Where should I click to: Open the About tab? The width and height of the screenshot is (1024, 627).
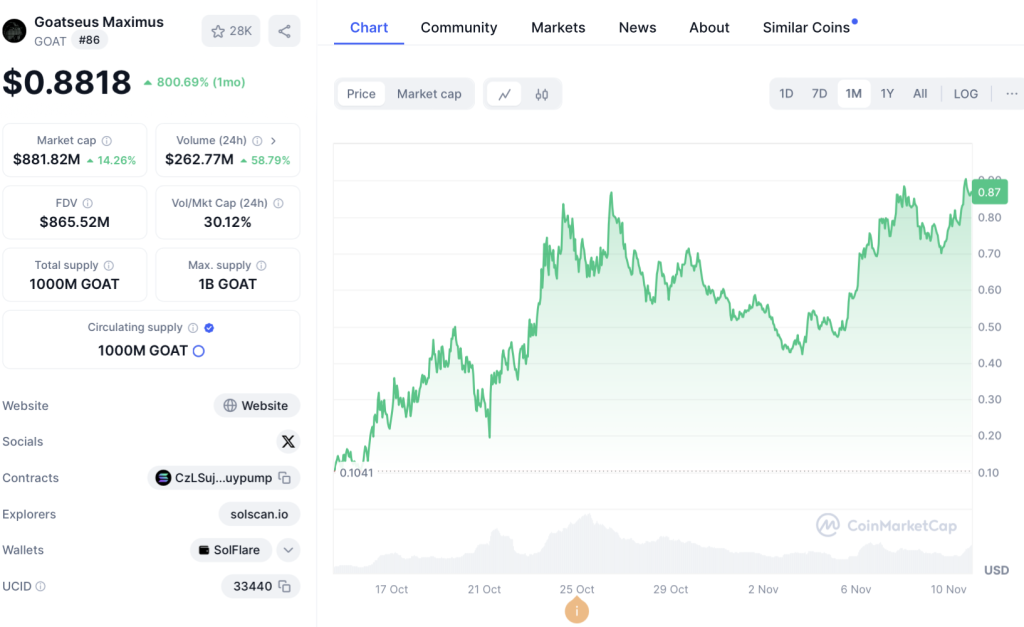[709, 27]
